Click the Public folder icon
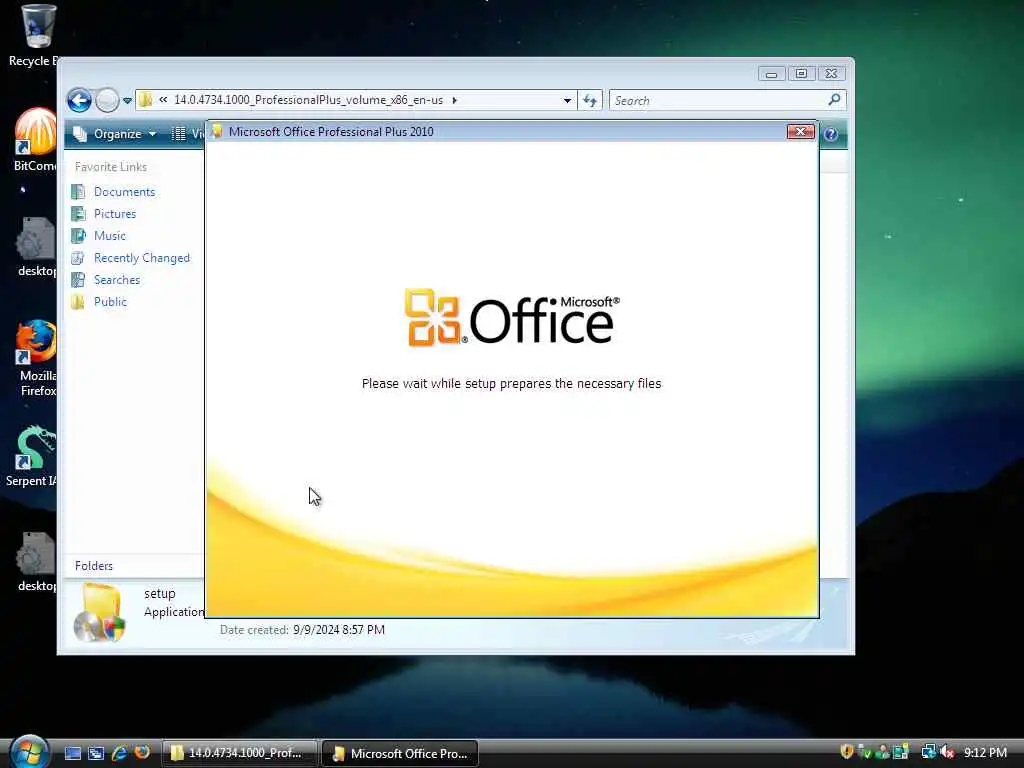Screen dimensions: 1024x768 [x=78, y=302]
